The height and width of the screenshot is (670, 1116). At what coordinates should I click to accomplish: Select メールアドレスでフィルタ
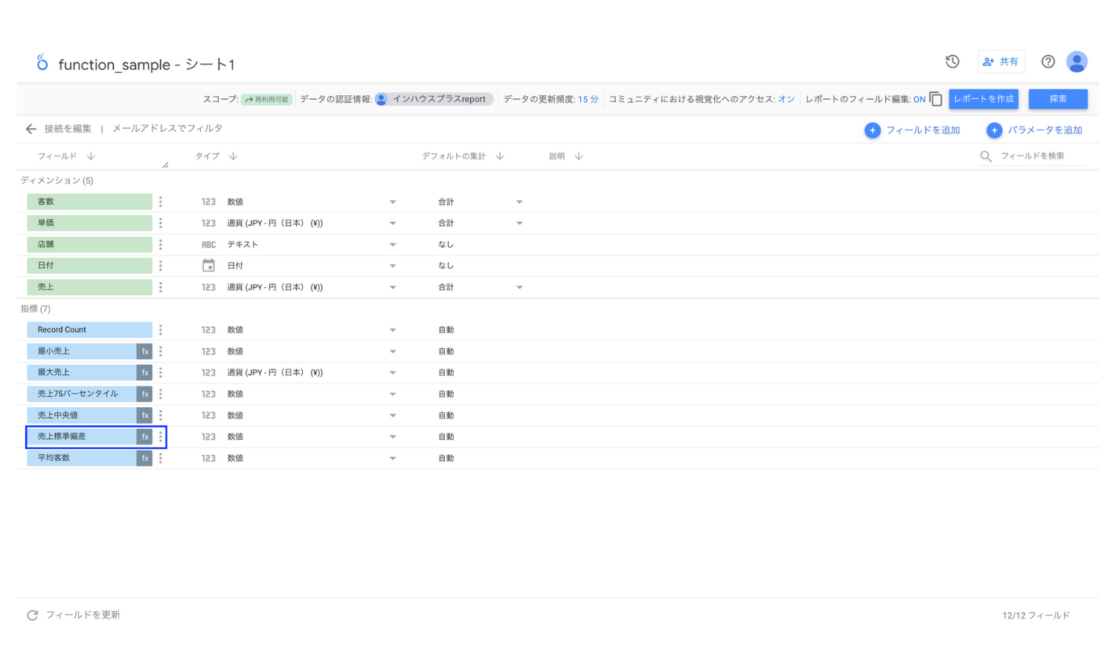coord(165,128)
